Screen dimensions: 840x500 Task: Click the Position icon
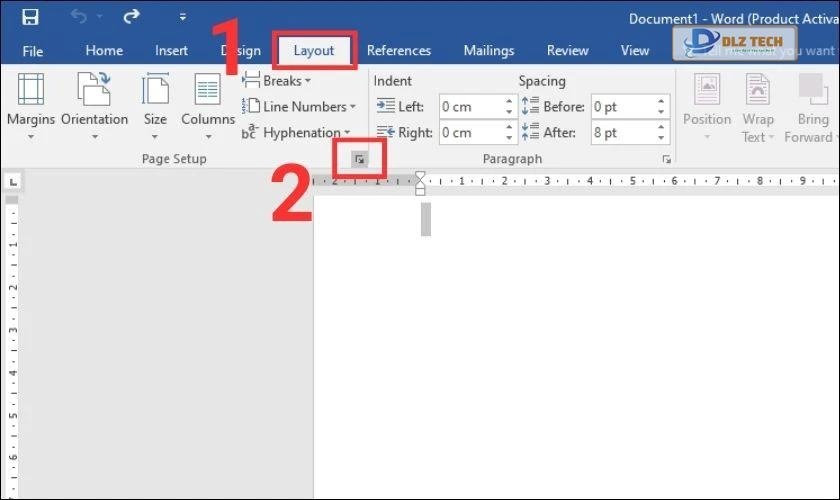[707, 105]
